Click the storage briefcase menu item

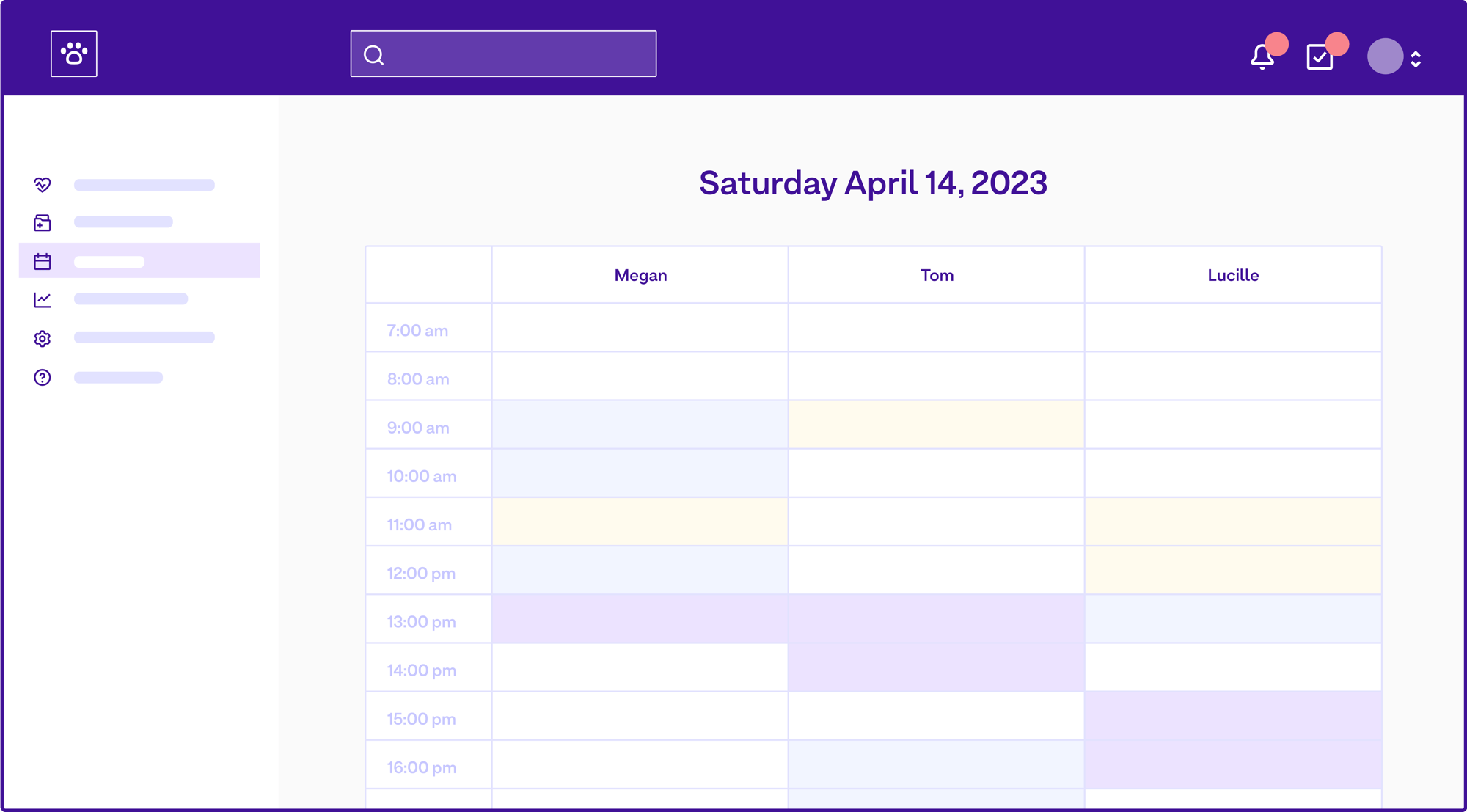click(43, 222)
